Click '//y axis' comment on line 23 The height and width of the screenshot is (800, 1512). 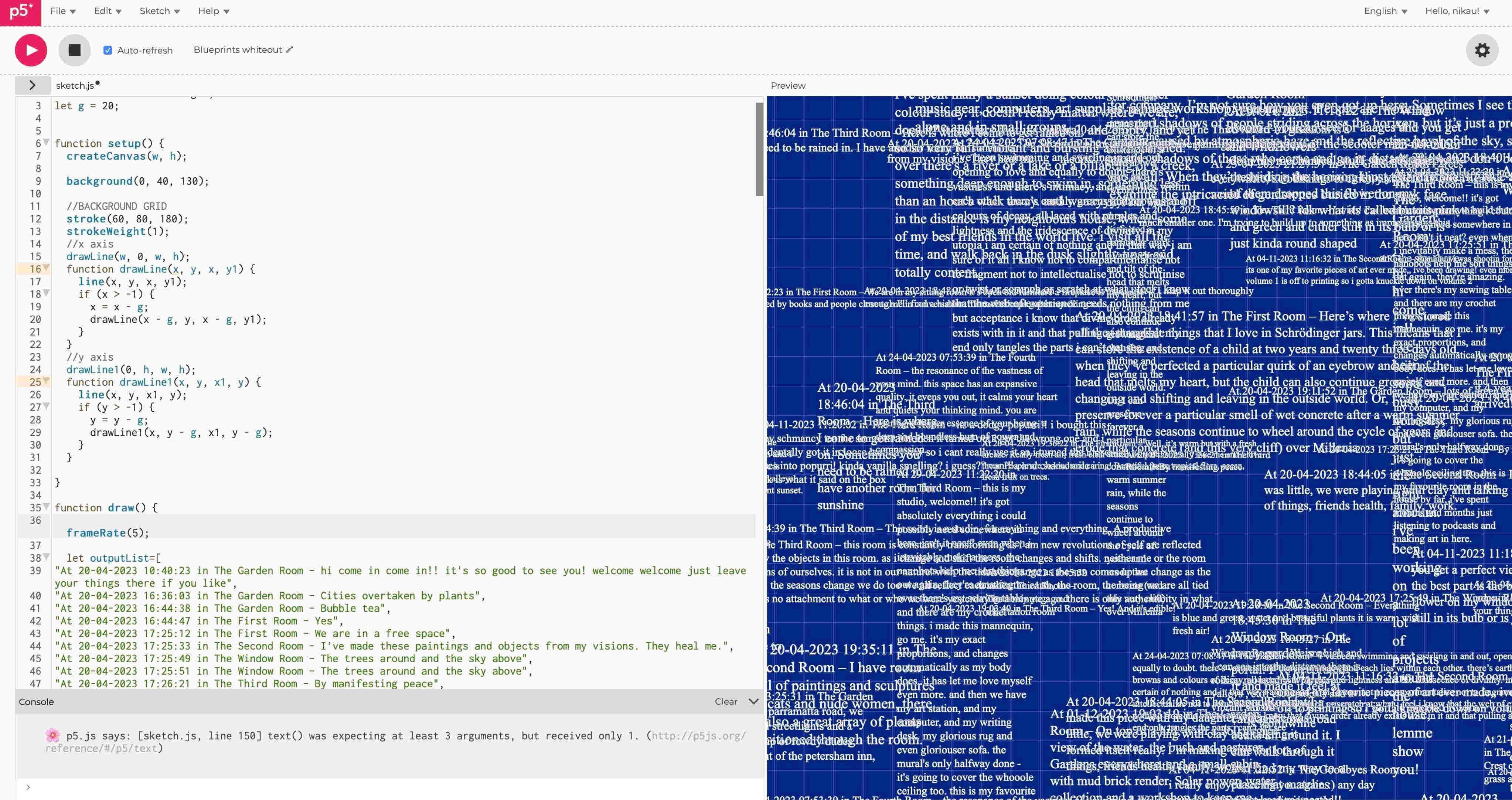90,357
